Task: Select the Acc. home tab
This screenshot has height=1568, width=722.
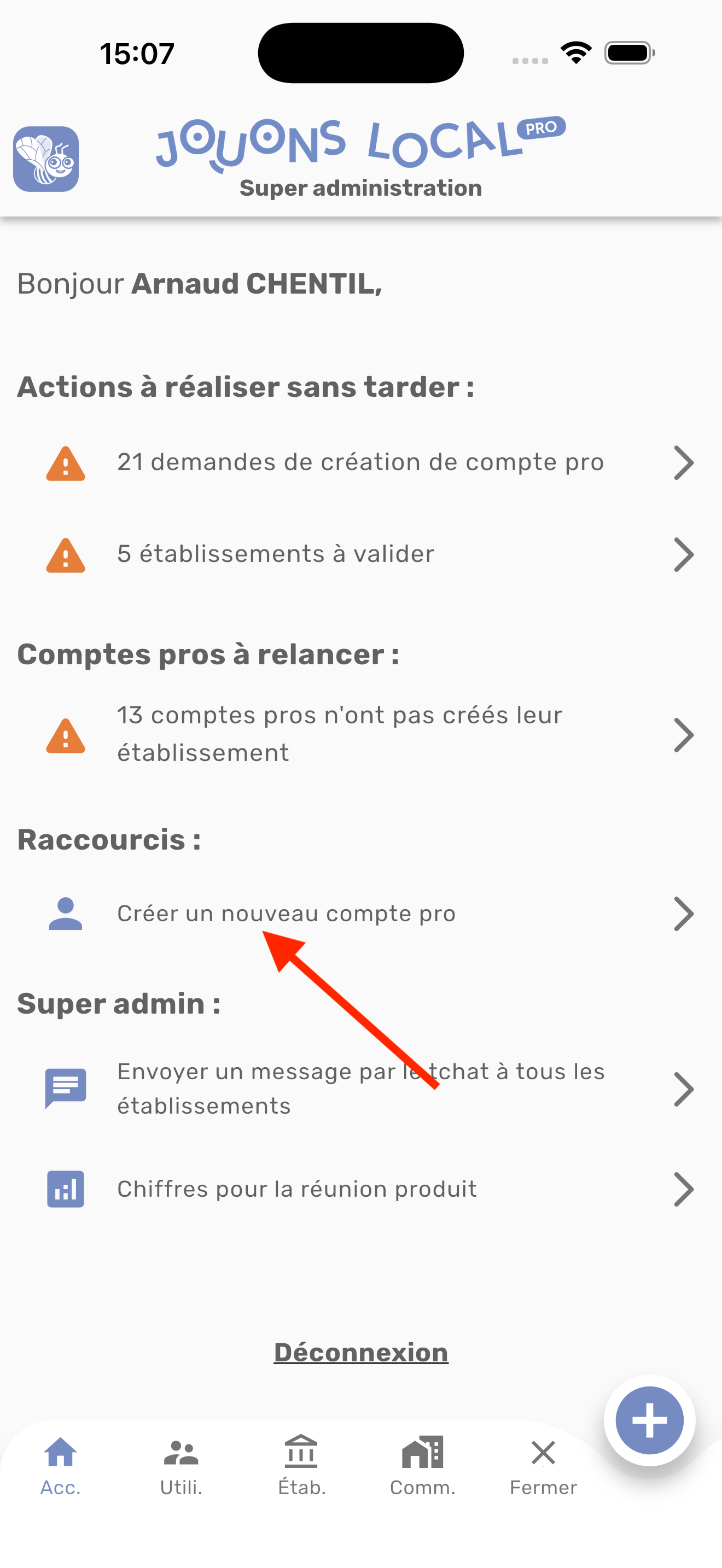Action: [60, 1467]
